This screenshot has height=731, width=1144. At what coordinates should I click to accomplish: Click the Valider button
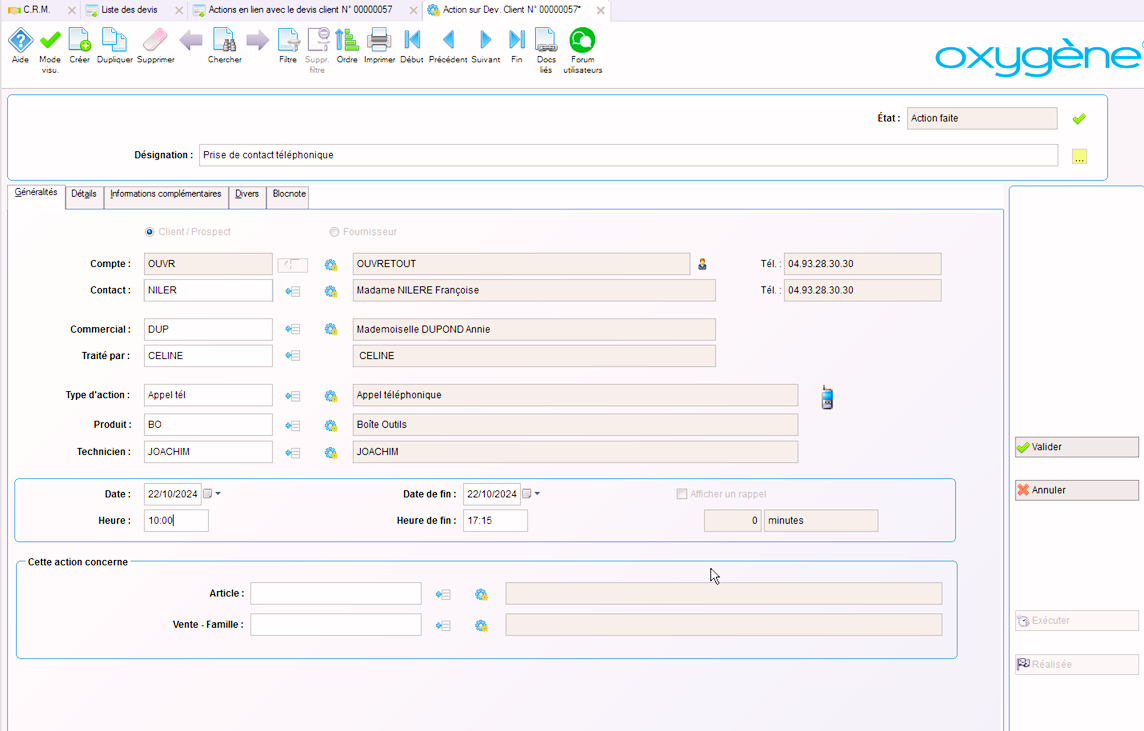point(1076,447)
